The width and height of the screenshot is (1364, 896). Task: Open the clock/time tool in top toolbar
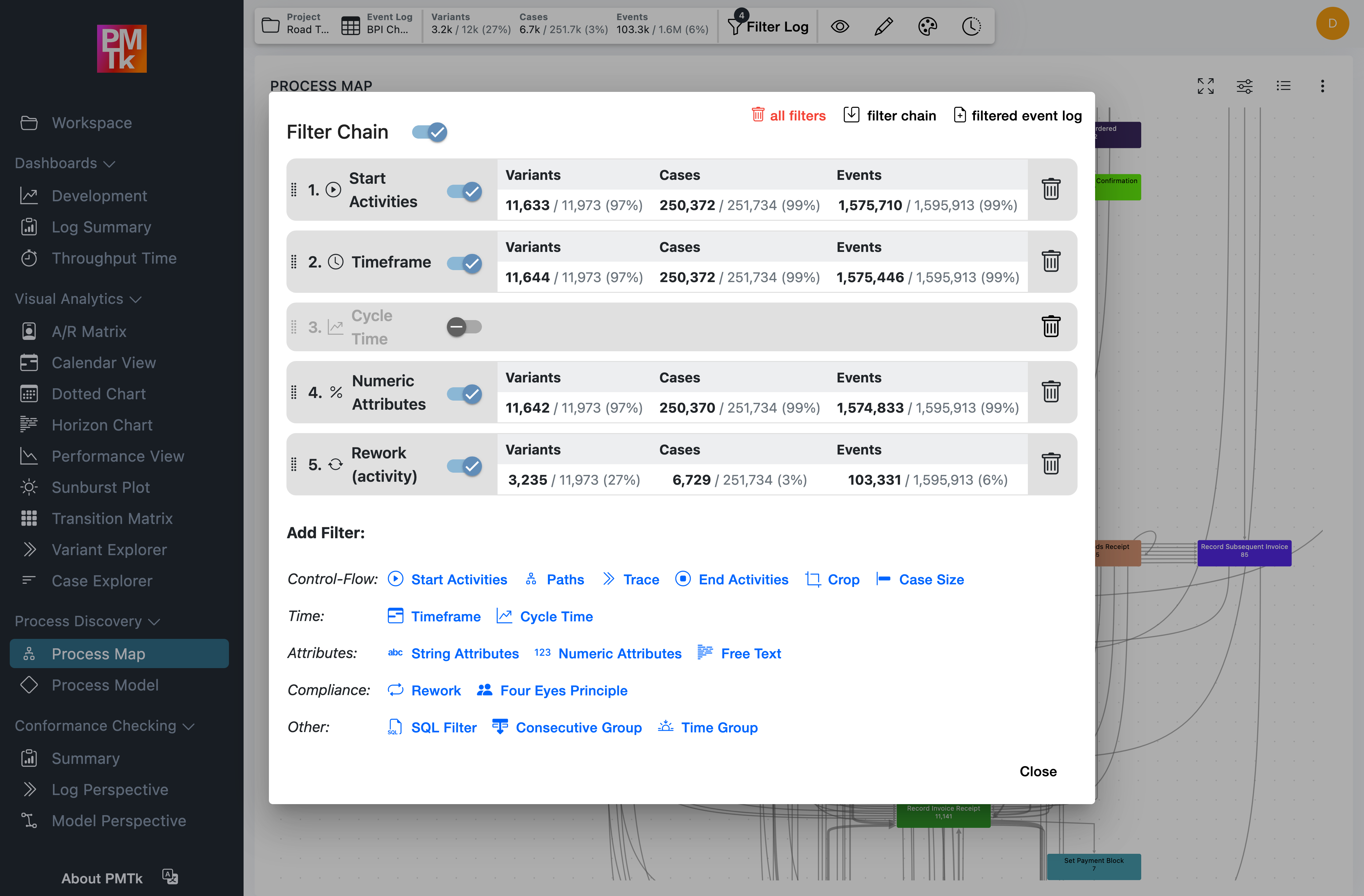(x=971, y=26)
